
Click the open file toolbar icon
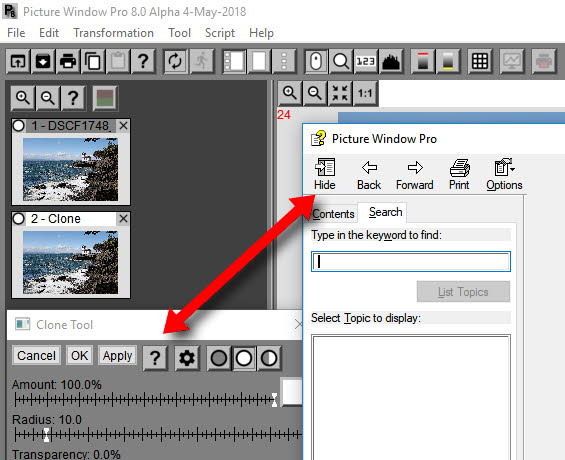(18, 61)
